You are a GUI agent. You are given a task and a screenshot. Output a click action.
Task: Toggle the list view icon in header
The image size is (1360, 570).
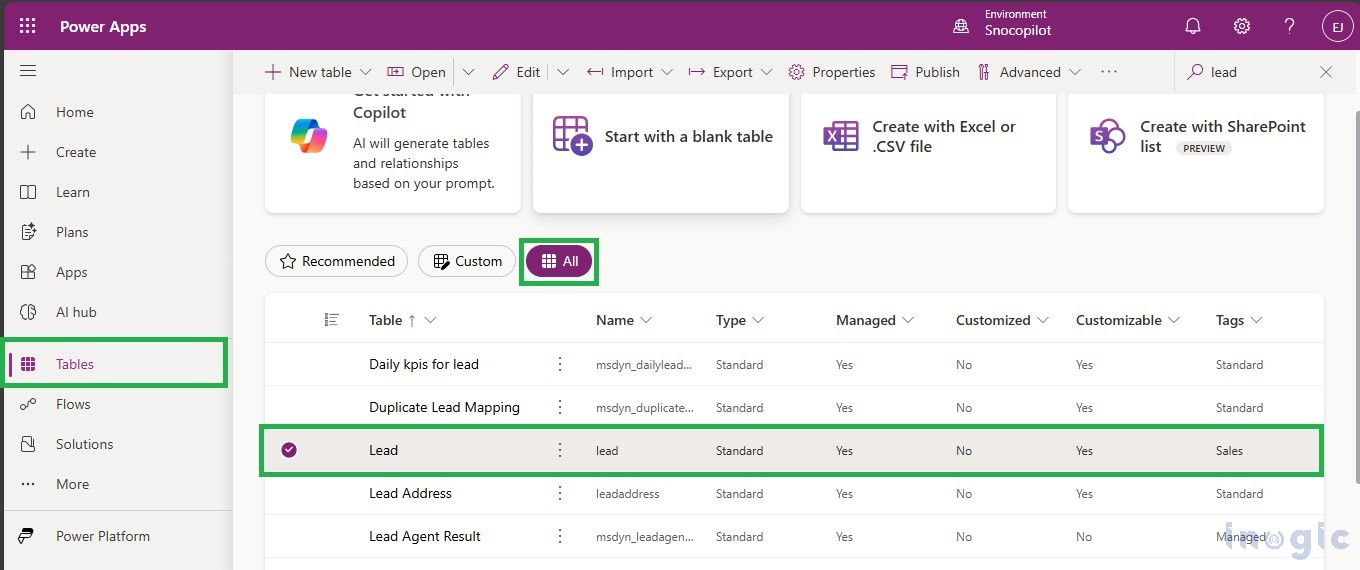pyautogui.click(x=332, y=320)
